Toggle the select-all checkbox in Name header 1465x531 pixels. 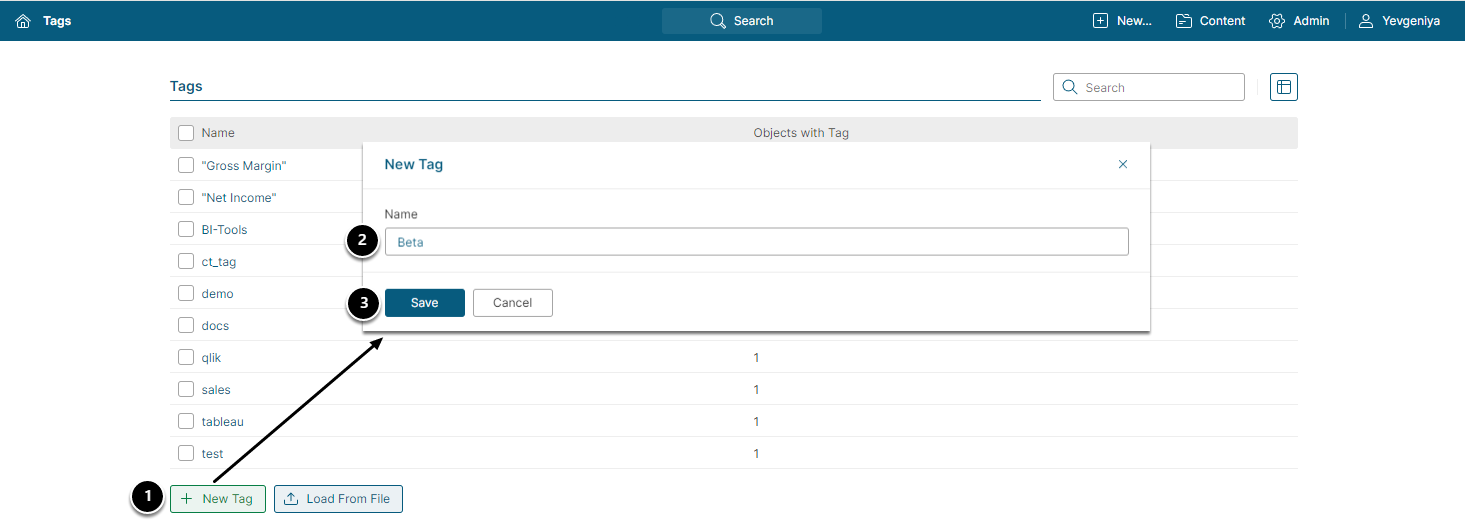pyautogui.click(x=186, y=133)
